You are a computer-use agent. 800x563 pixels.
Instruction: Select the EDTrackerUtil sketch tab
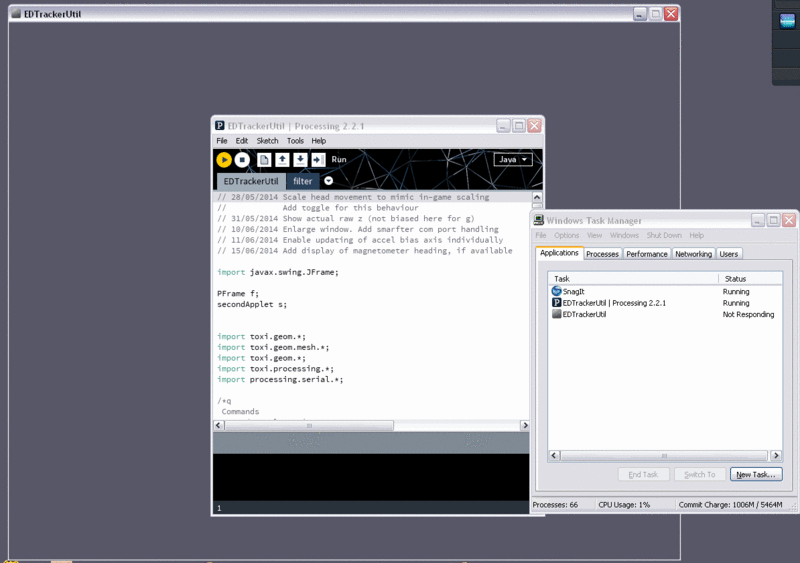251,181
